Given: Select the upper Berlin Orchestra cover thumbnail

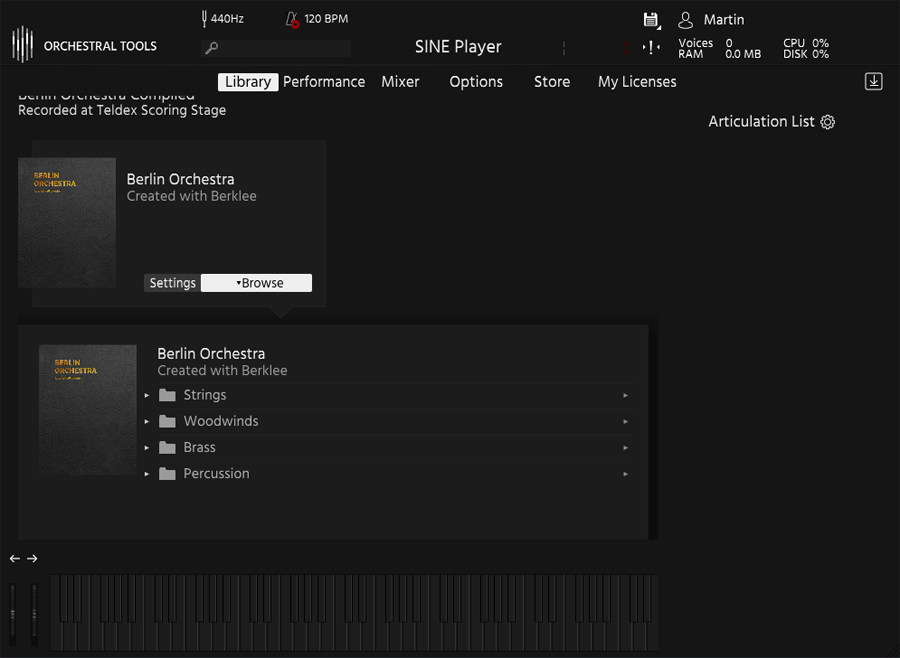Looking at the screenshot, I should 67,223.
